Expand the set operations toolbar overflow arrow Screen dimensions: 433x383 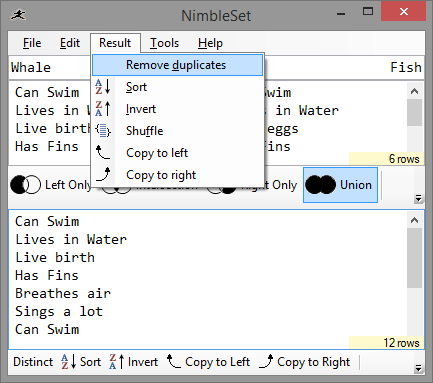[418, 198]
